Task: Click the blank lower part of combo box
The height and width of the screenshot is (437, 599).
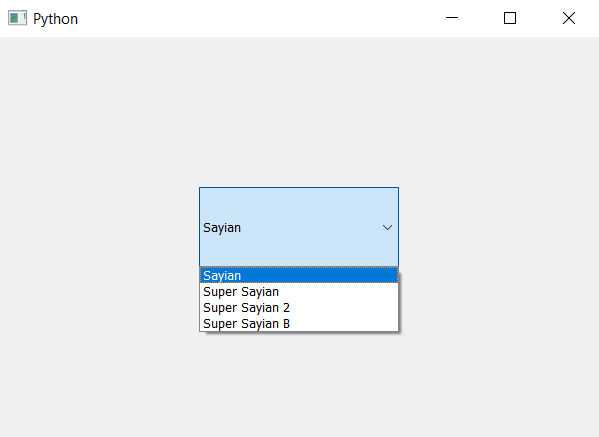Action: pos(299,251)
